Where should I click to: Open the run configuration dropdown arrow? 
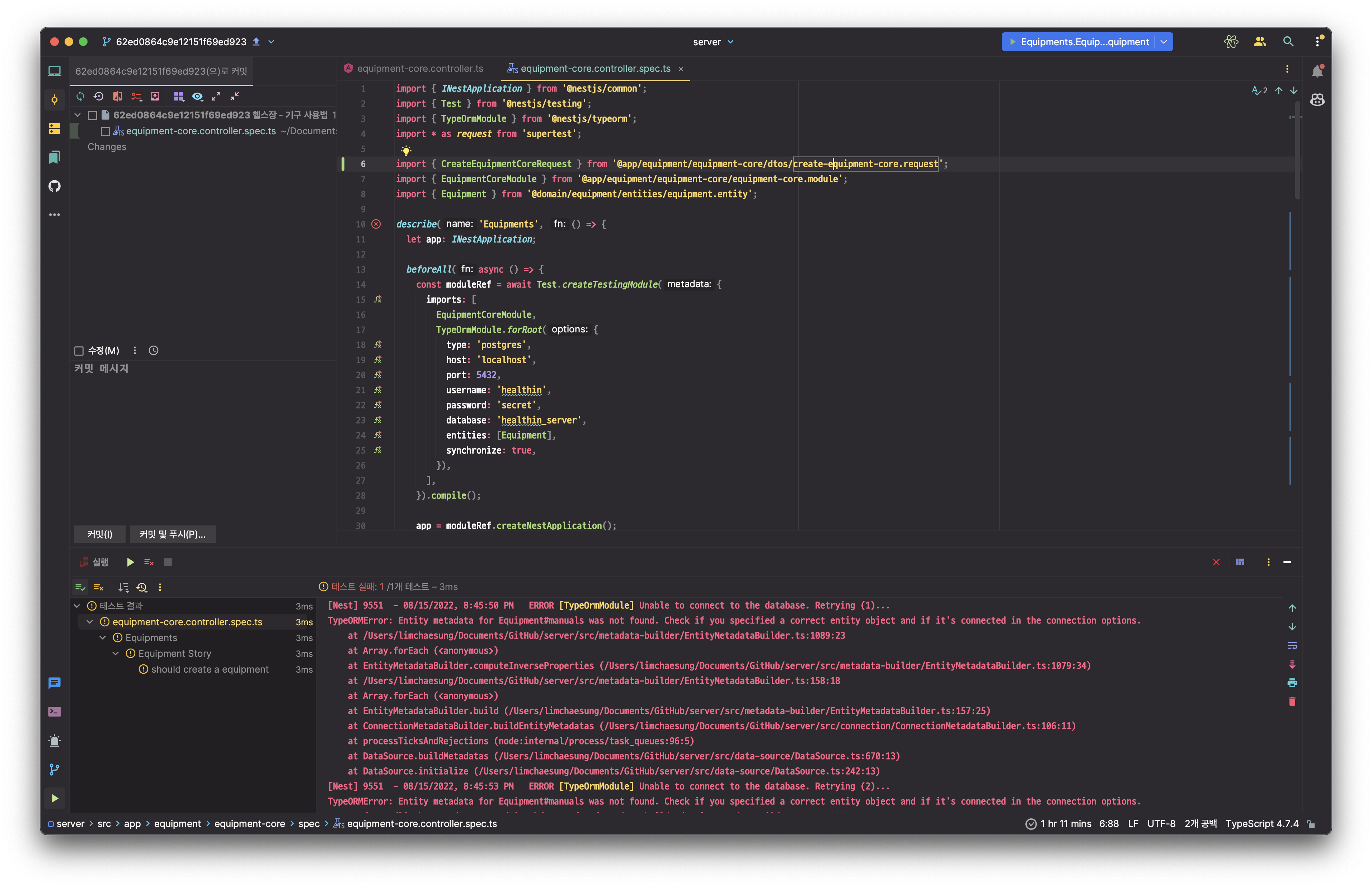1164,42
